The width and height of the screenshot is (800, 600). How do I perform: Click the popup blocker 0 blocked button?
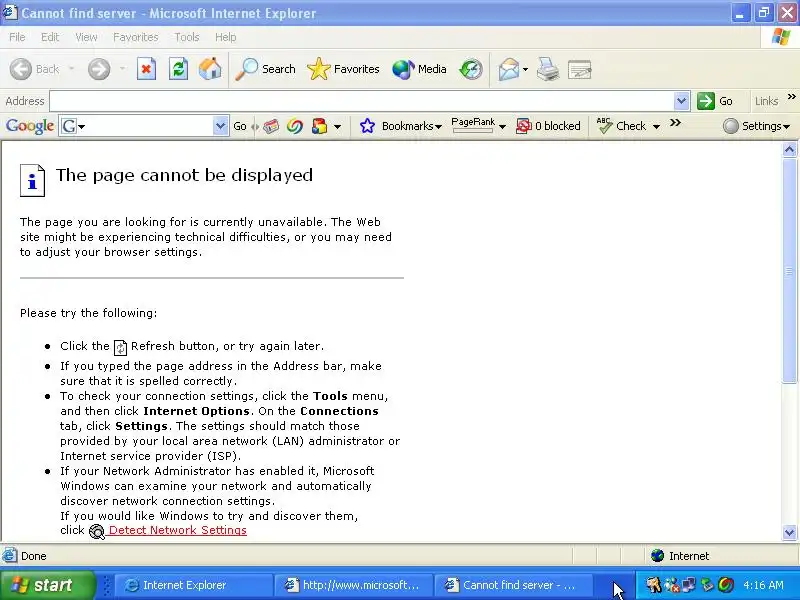point(548,126)
